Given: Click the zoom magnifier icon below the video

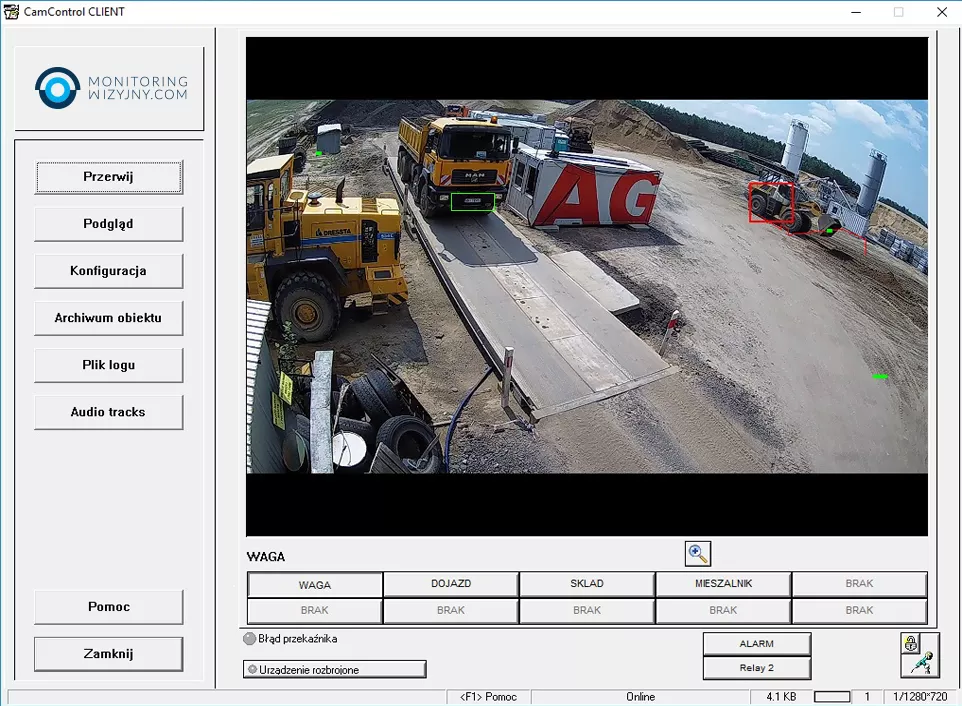Looking at the screenshot, I should pyautogui.click(x=697, y=553).
